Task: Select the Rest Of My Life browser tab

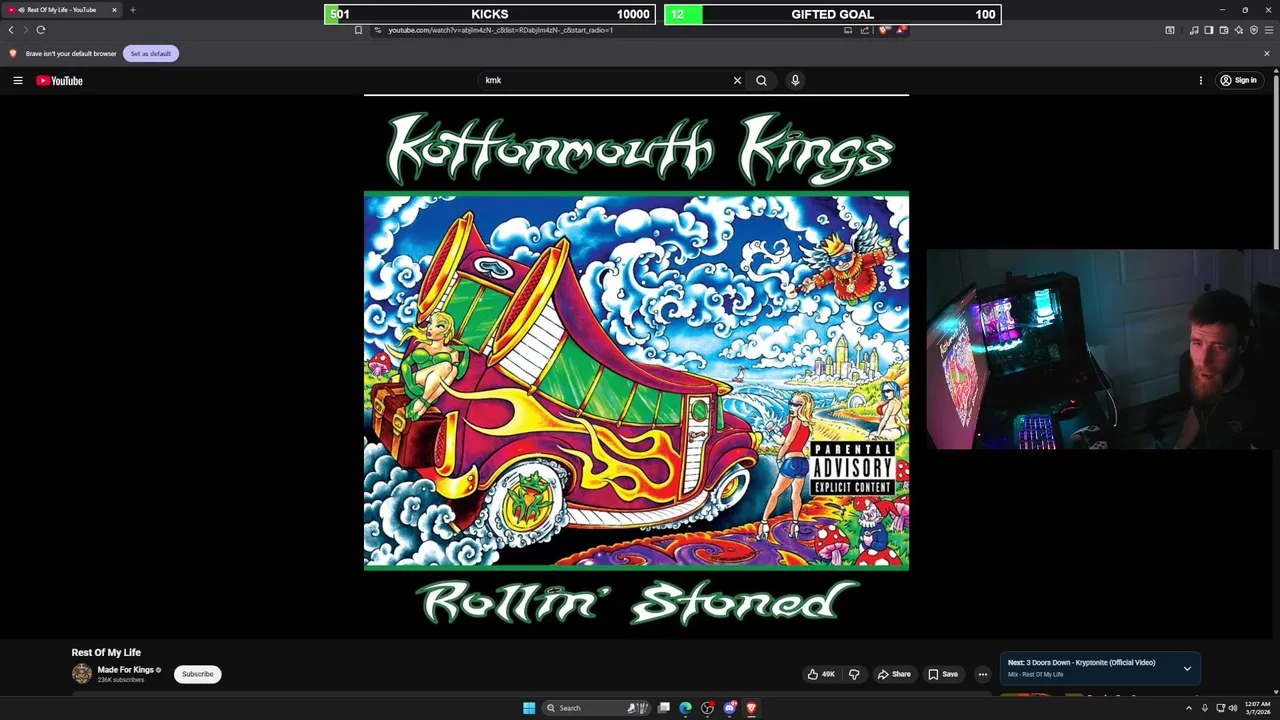Action: pyautogui.click(x=62, y=10)
